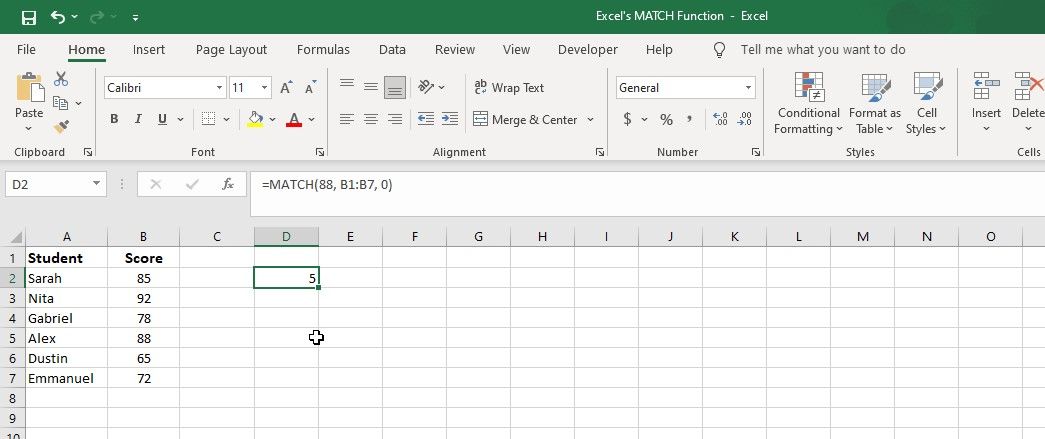
Task: Open the font size 11 dropdown
Action: point(265,88)
